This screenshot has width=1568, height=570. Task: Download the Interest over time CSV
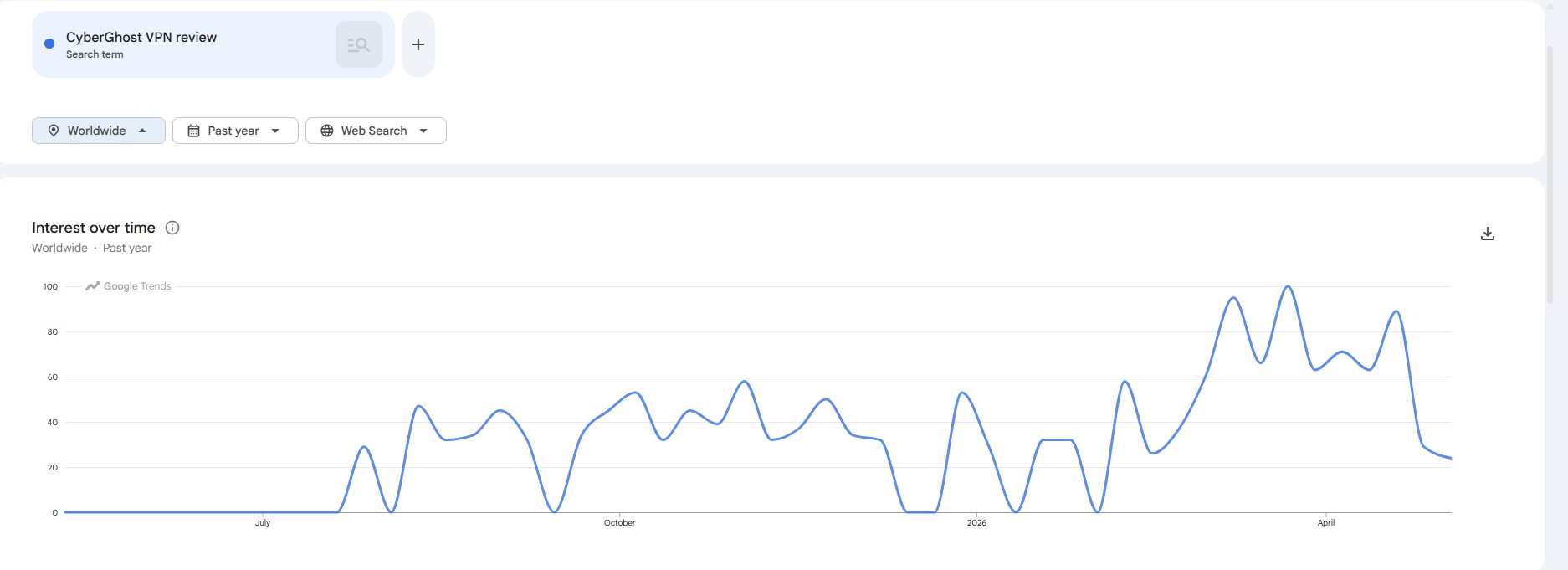(x=1487, y=234)
